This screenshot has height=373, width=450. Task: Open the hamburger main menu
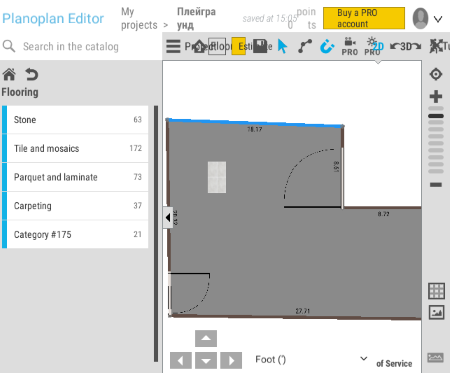point(173,46)
